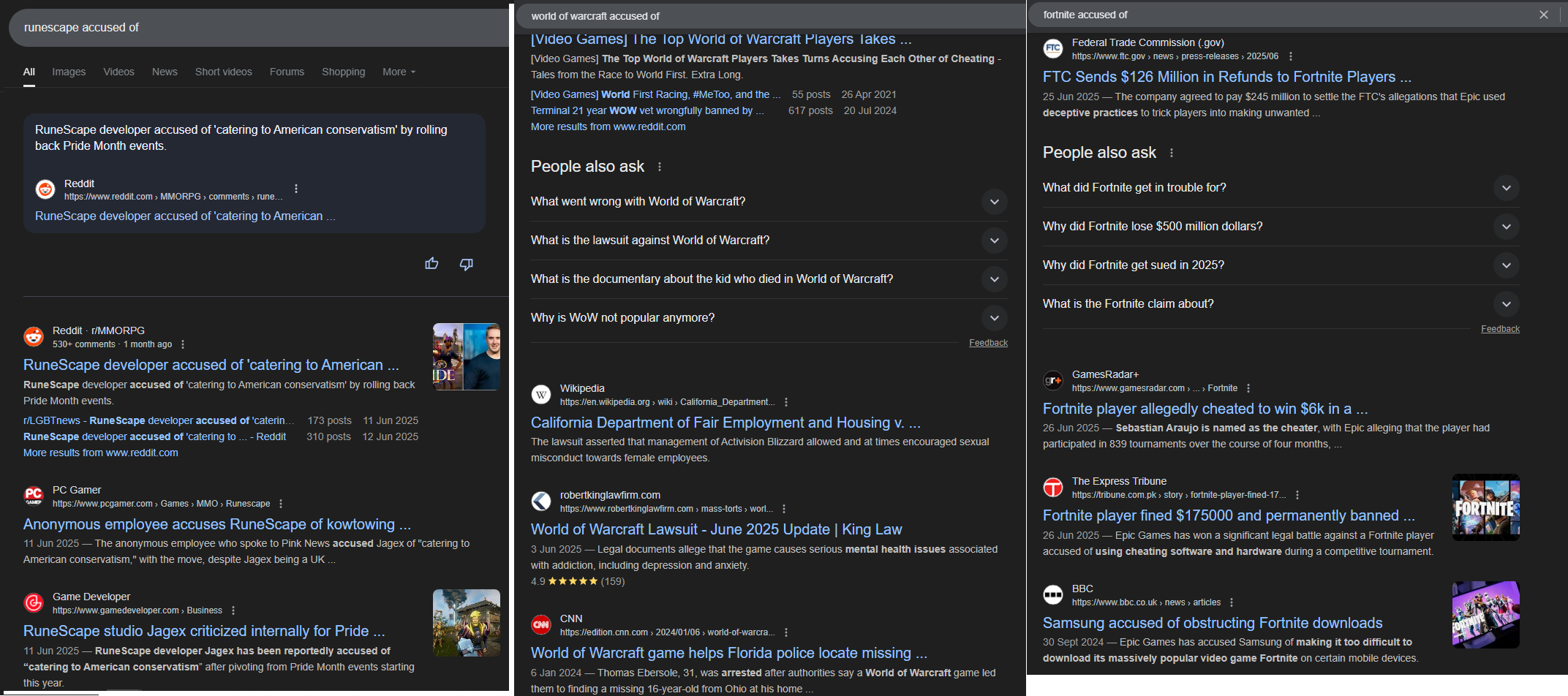Image resolution: width=1568 pixels, height=696 pixels.
Task: Open 'r/LGBTnews - RuneScape developer accused' thread
Action: click(159, 420)
